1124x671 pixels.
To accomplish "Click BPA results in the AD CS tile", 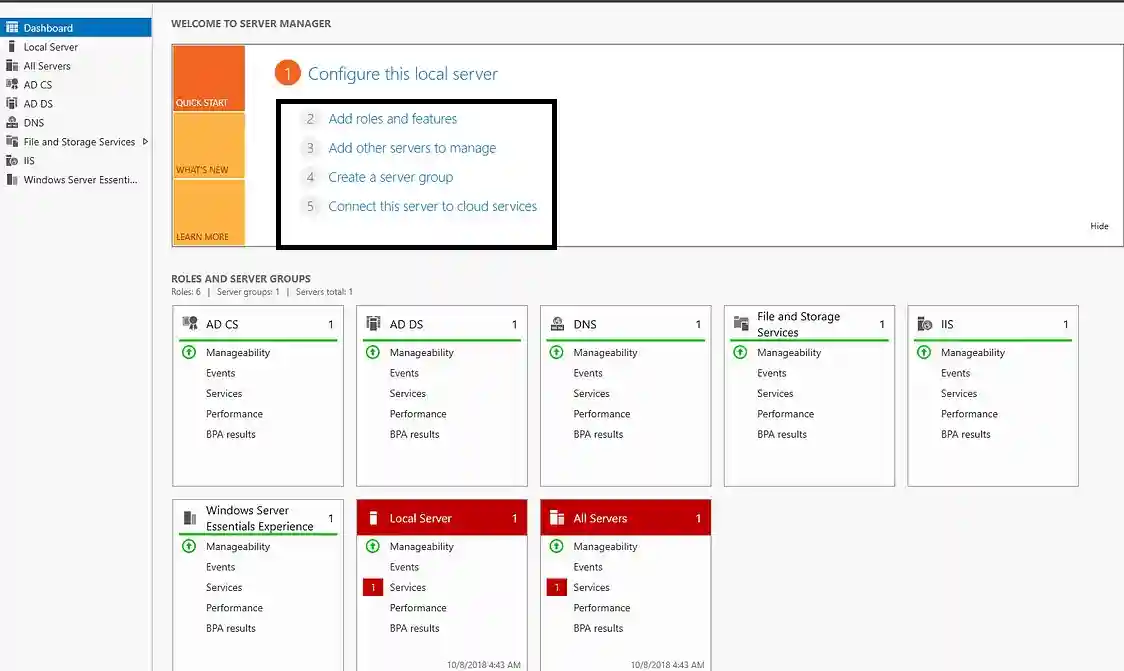I will [x=231, y=434].
